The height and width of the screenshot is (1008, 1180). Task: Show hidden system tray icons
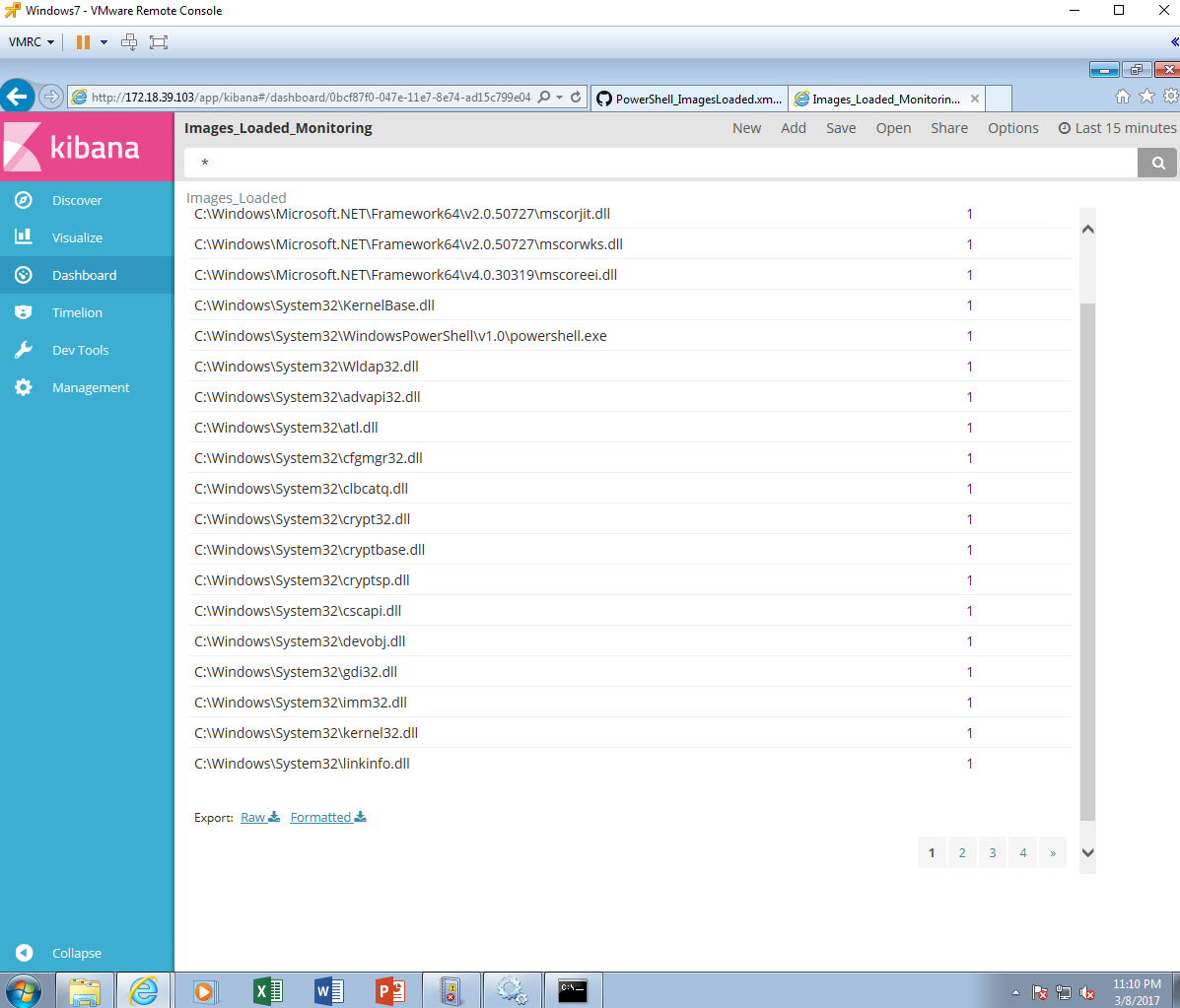click(x=1015, y=993)
